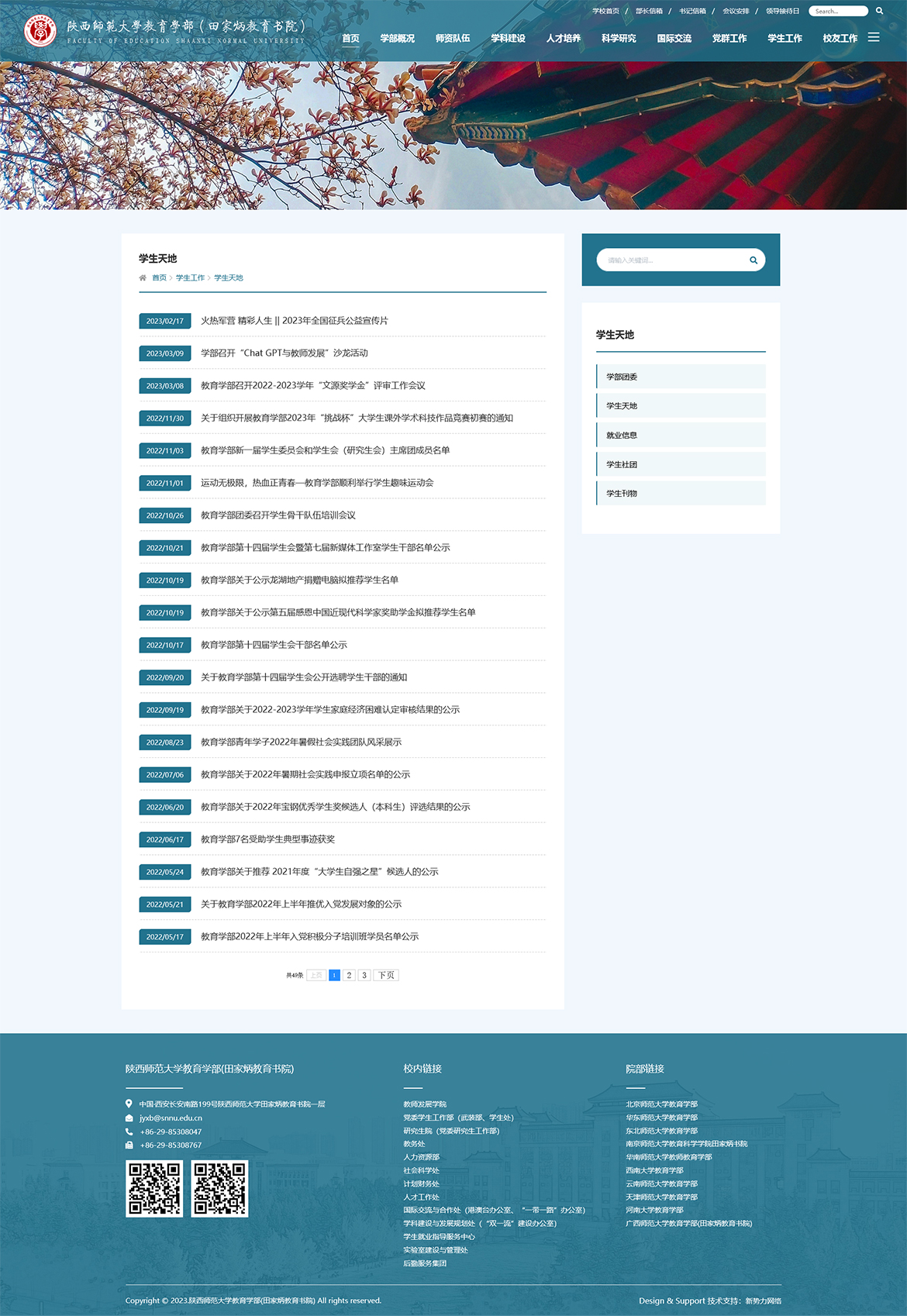This screenshot has height=1316, width=907.
Task: Open the 科学研究 navigation menu
Action: (x=619, y=38)
